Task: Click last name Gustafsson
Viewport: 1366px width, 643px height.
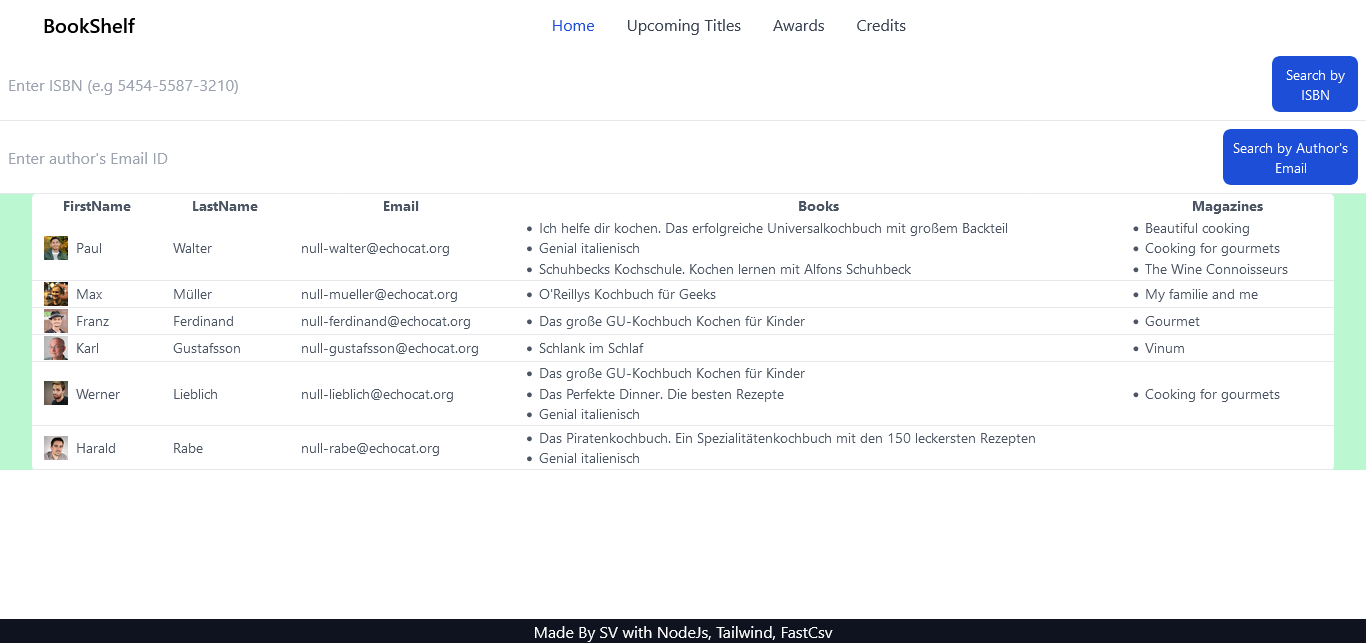Action: click(x=207, y=348)
